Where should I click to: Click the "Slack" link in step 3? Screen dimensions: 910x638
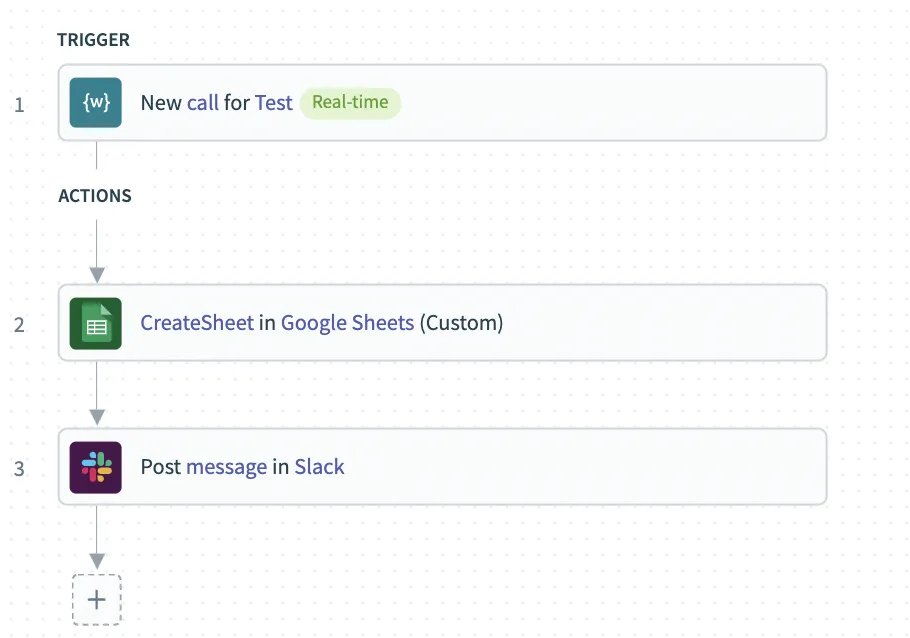319,467
